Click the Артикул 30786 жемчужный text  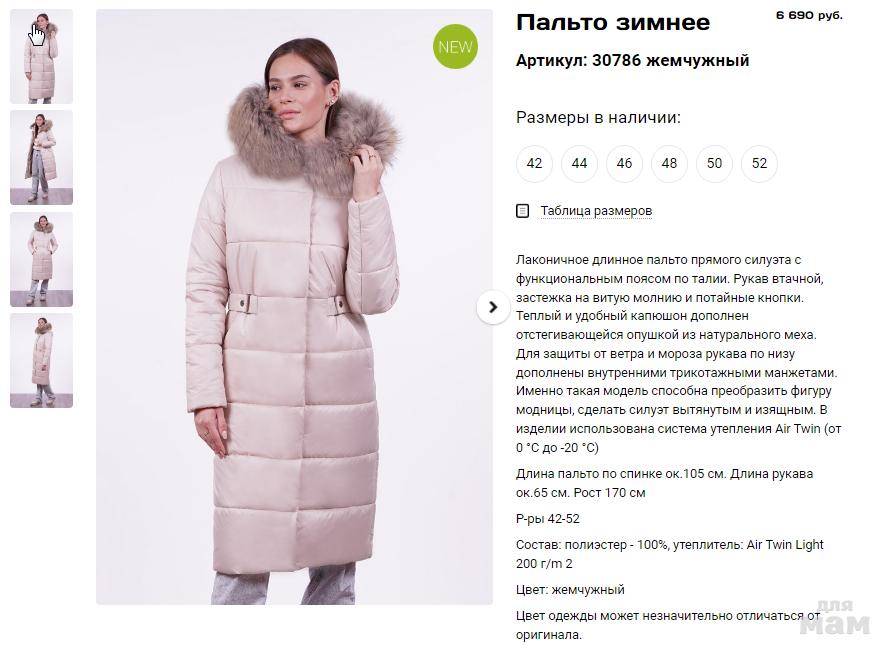(633, 60)
